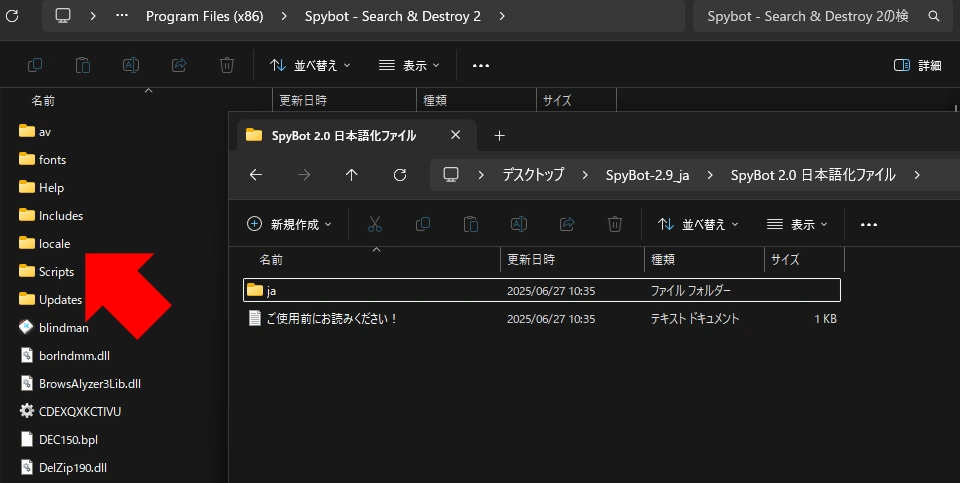
Task: Select the Updates folder
Action: [x=50, y=299]
